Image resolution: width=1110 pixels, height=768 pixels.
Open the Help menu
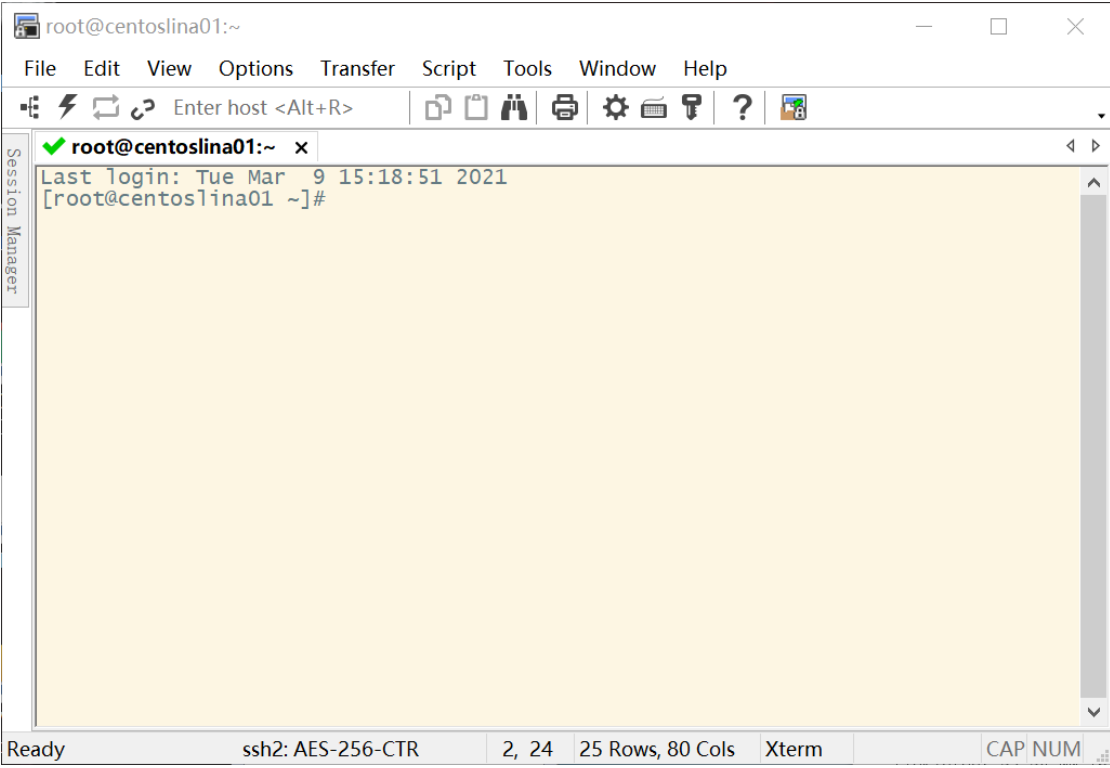tap(705, 69)
